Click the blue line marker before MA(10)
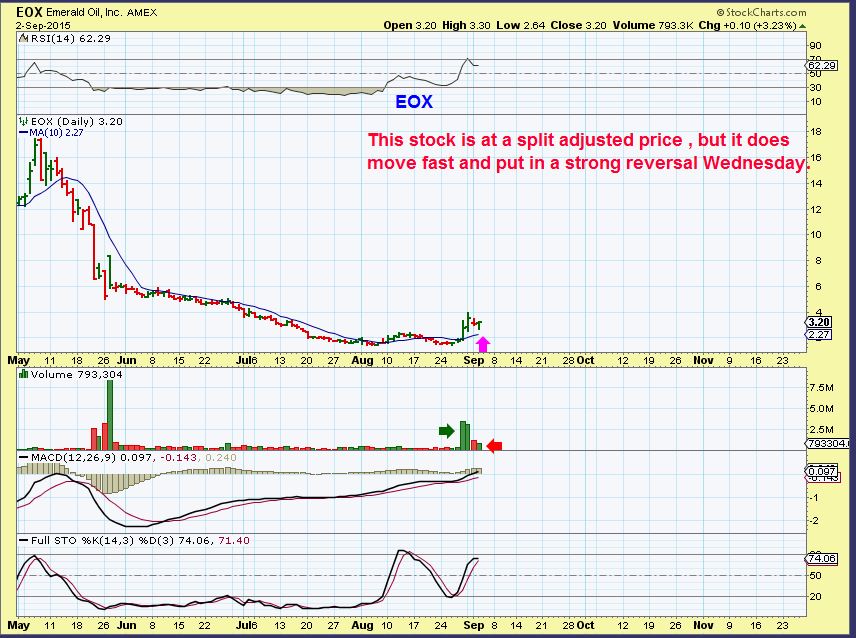 pyautogui.click(x=23, y=132)
